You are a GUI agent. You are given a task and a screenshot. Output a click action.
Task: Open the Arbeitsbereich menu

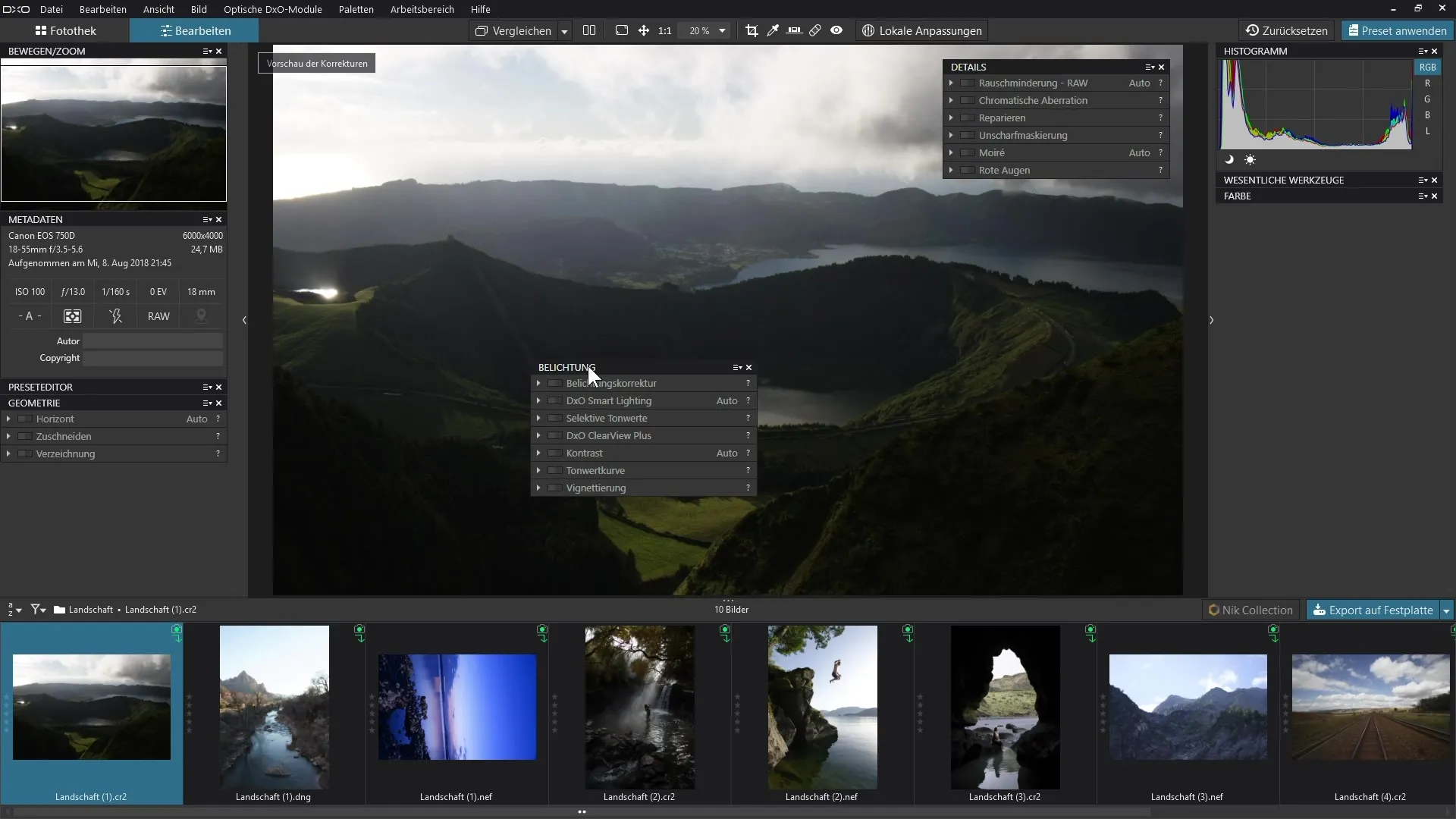422,9
